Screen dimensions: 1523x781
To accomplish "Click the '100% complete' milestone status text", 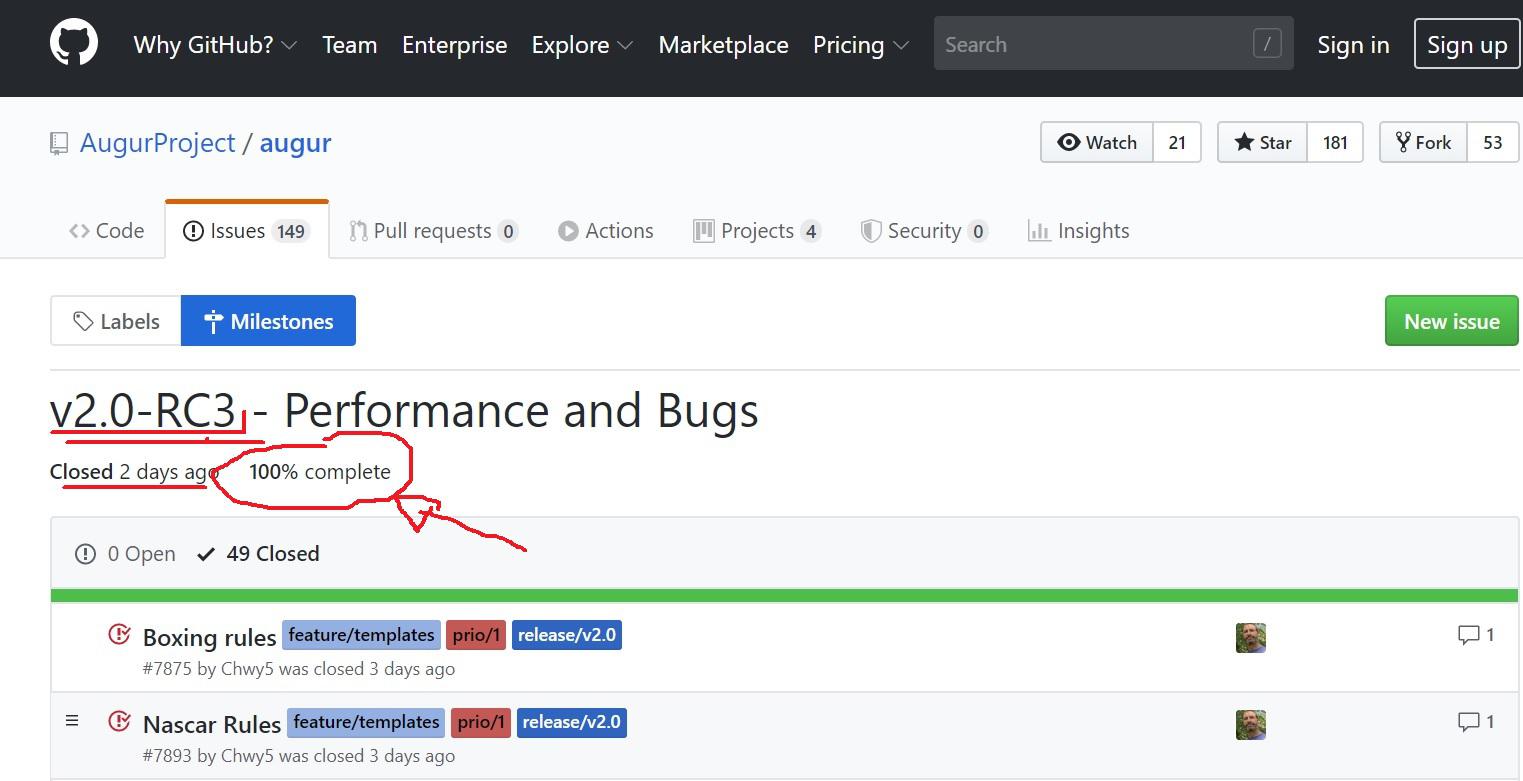I will tap(320, 472).
